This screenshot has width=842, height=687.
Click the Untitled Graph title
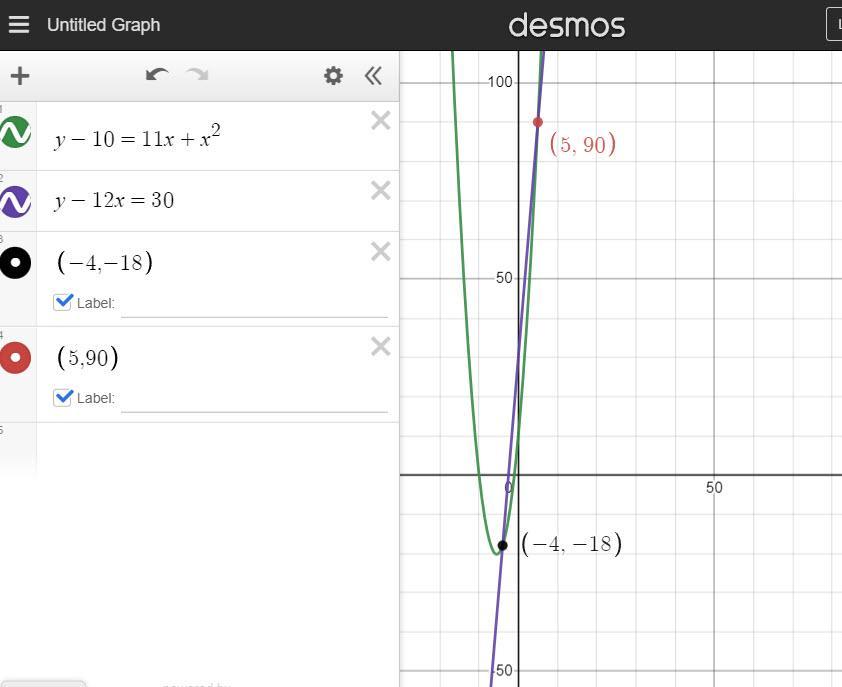click(104, 25)
